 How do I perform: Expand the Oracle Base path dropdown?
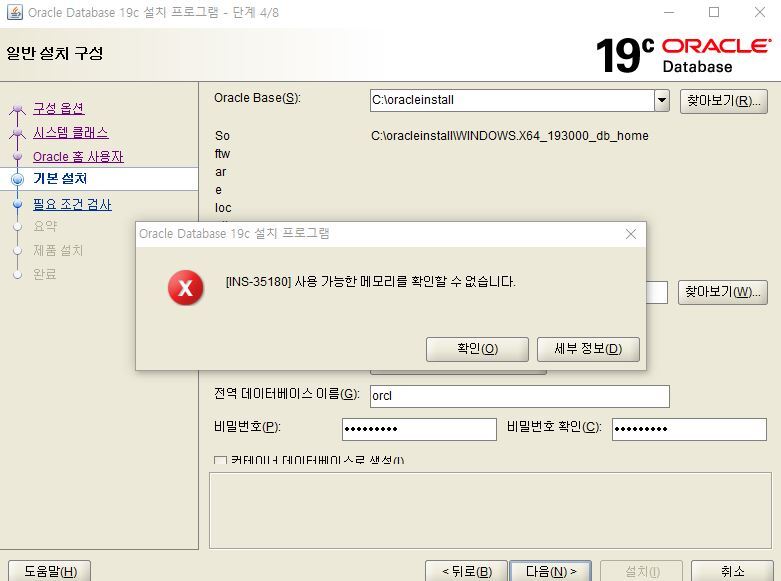(661, 100)
